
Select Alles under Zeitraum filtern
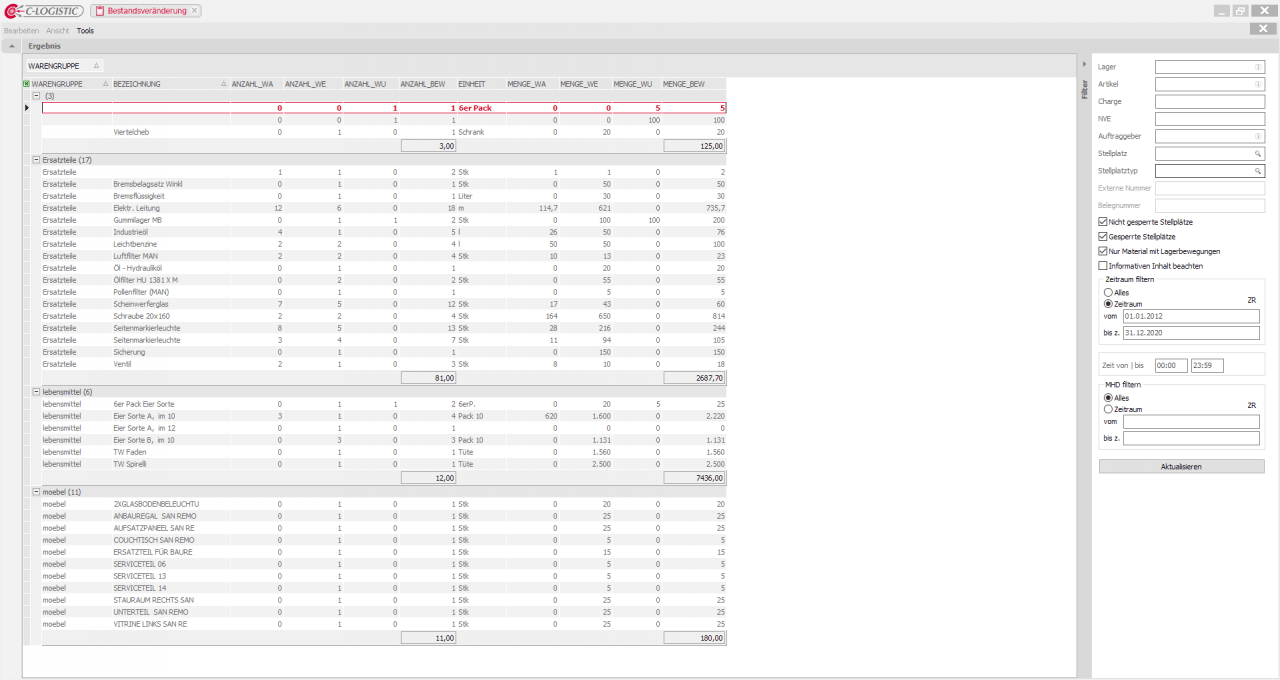click(1108, 292)
